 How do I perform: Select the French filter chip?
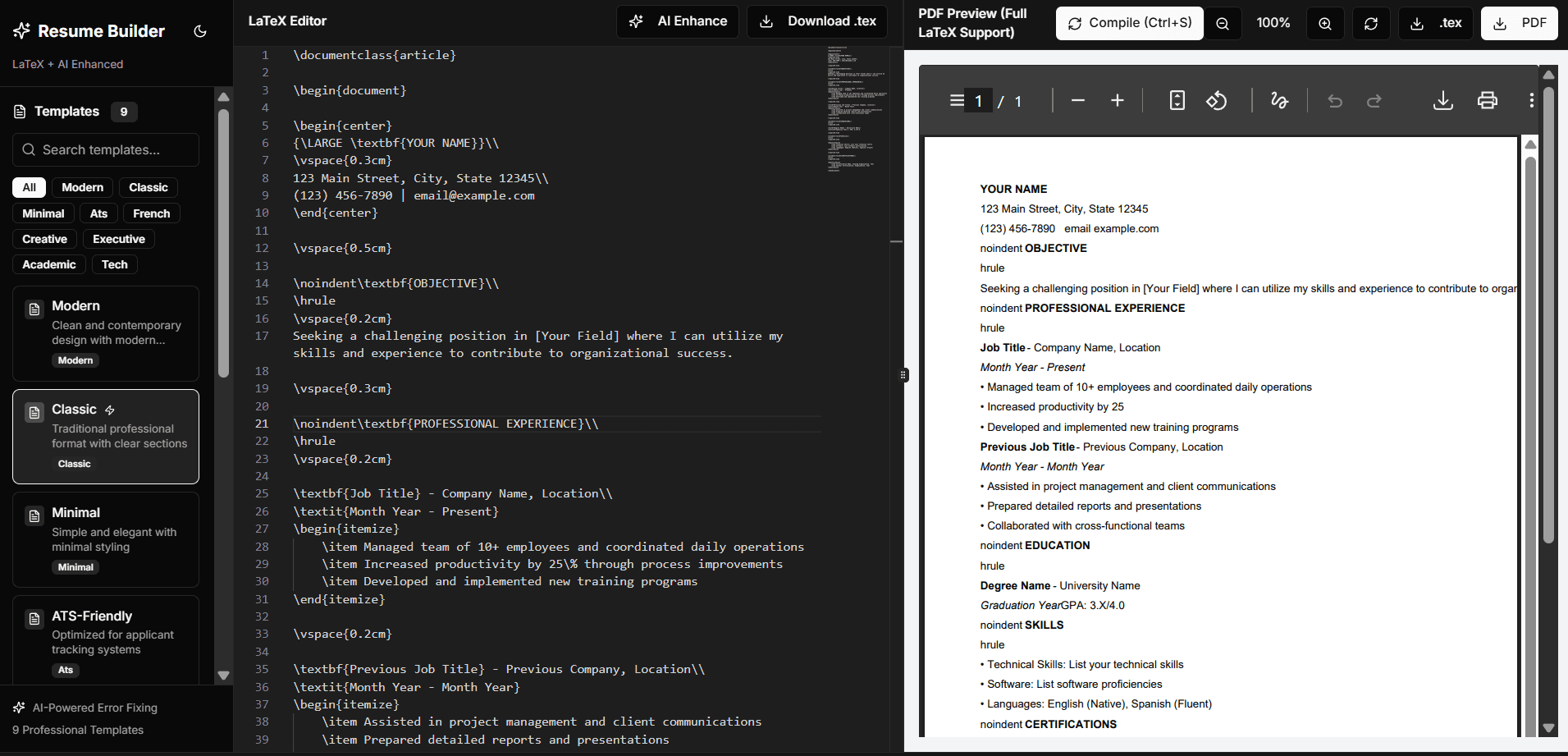click(x=151, y=213)
